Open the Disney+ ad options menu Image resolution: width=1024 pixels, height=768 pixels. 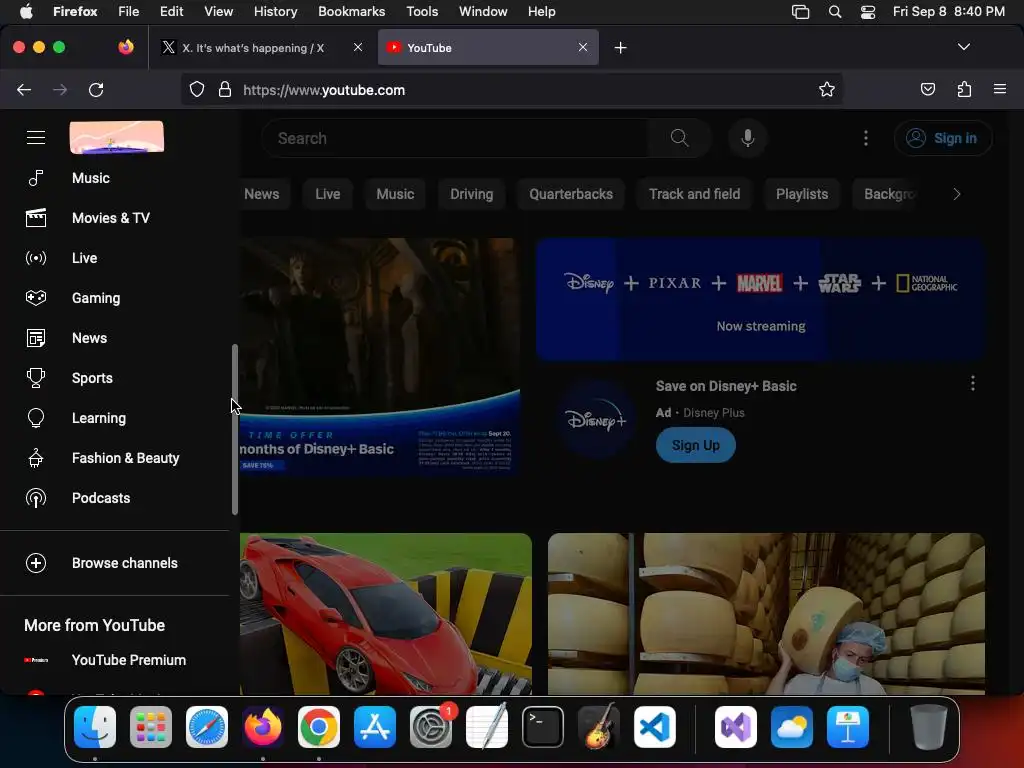click(x=972, y=383)
